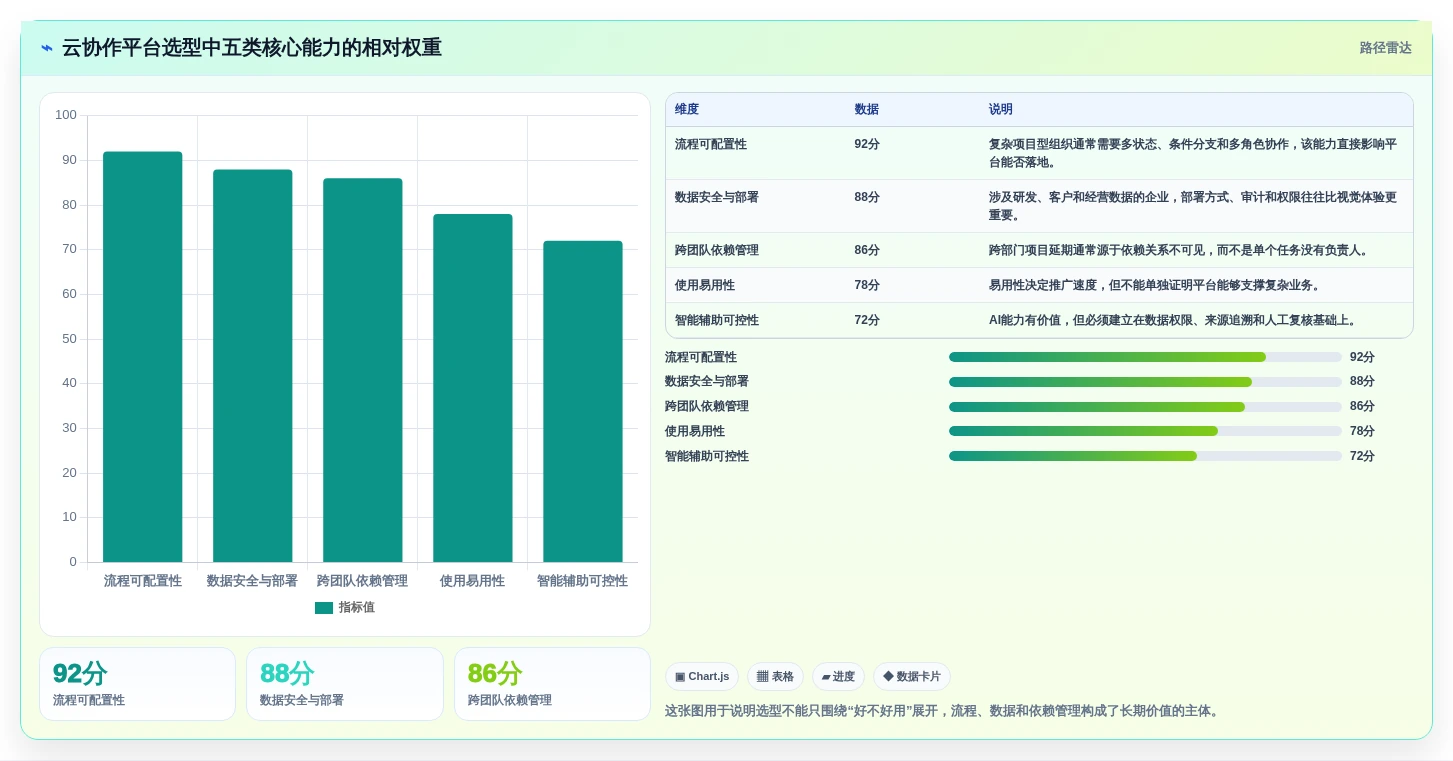
Task: Click the 使用易用性 progress bar
Action: click(1145, 431)
